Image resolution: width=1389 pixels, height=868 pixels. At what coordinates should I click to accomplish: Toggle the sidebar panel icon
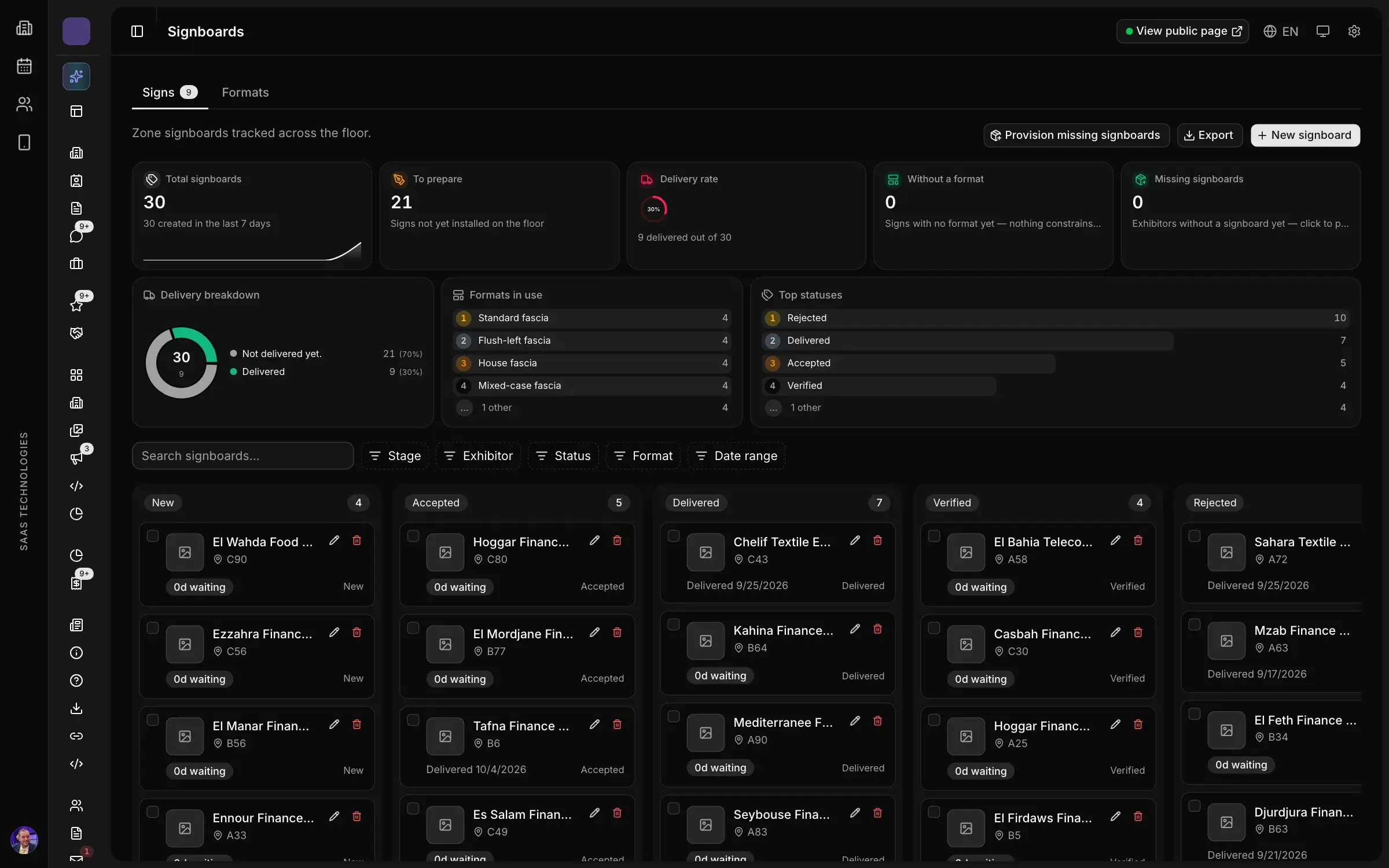coord(137,31)
